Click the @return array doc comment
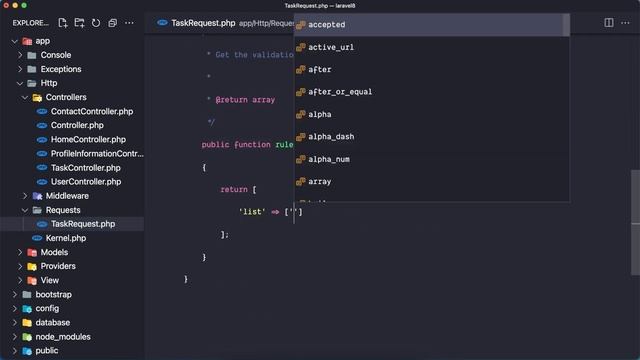 [245, 100]
